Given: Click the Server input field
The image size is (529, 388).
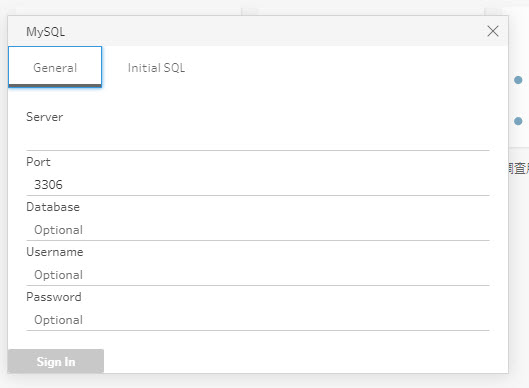Looking at the screenshot, I should click(258, 139).
